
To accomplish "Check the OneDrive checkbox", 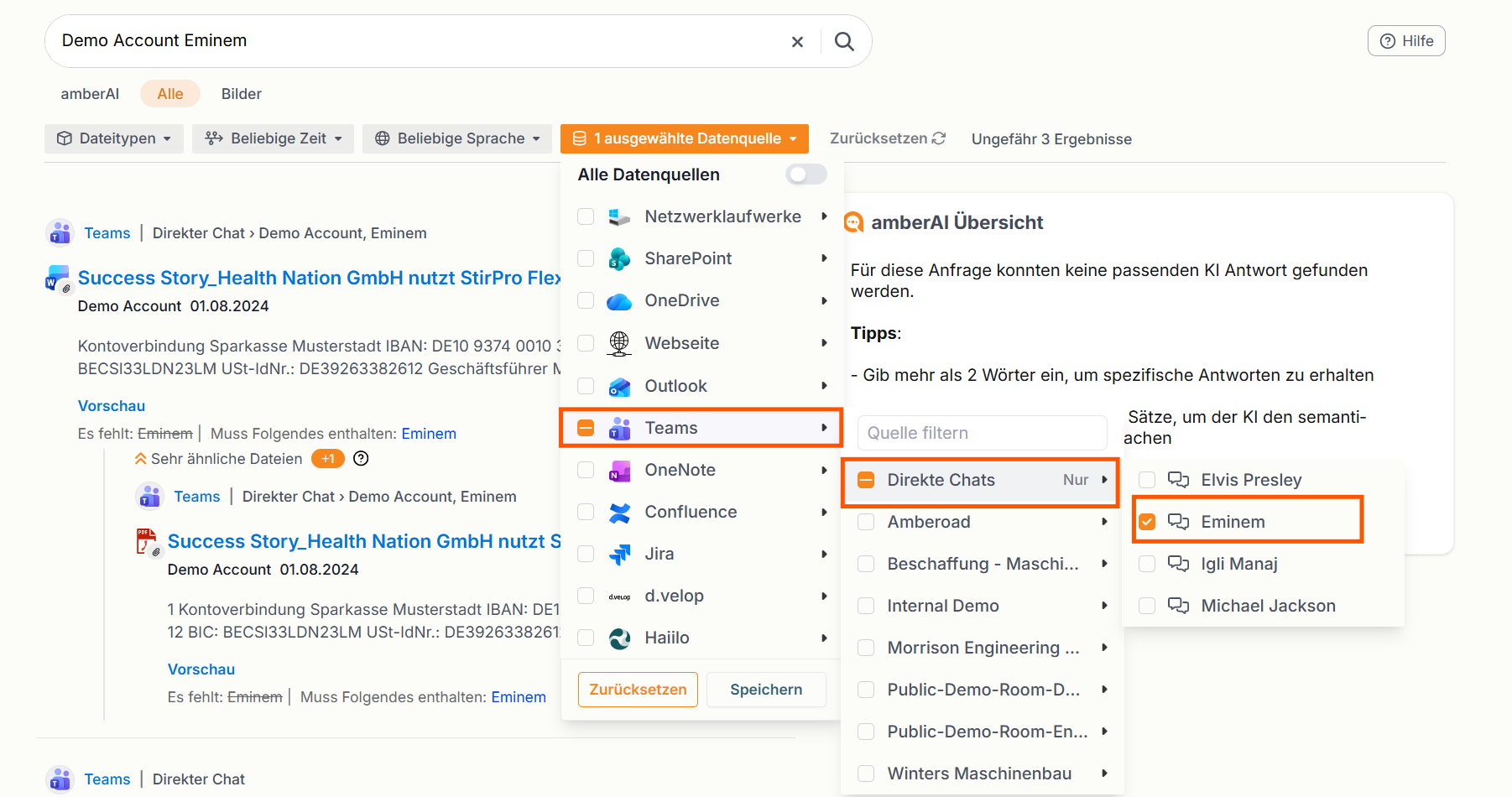I will (x=586, y=301).
